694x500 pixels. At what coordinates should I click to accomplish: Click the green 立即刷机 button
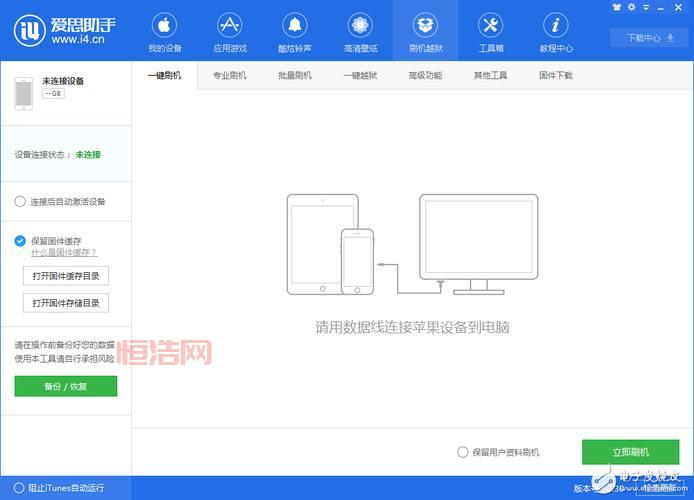coord(630,452)
